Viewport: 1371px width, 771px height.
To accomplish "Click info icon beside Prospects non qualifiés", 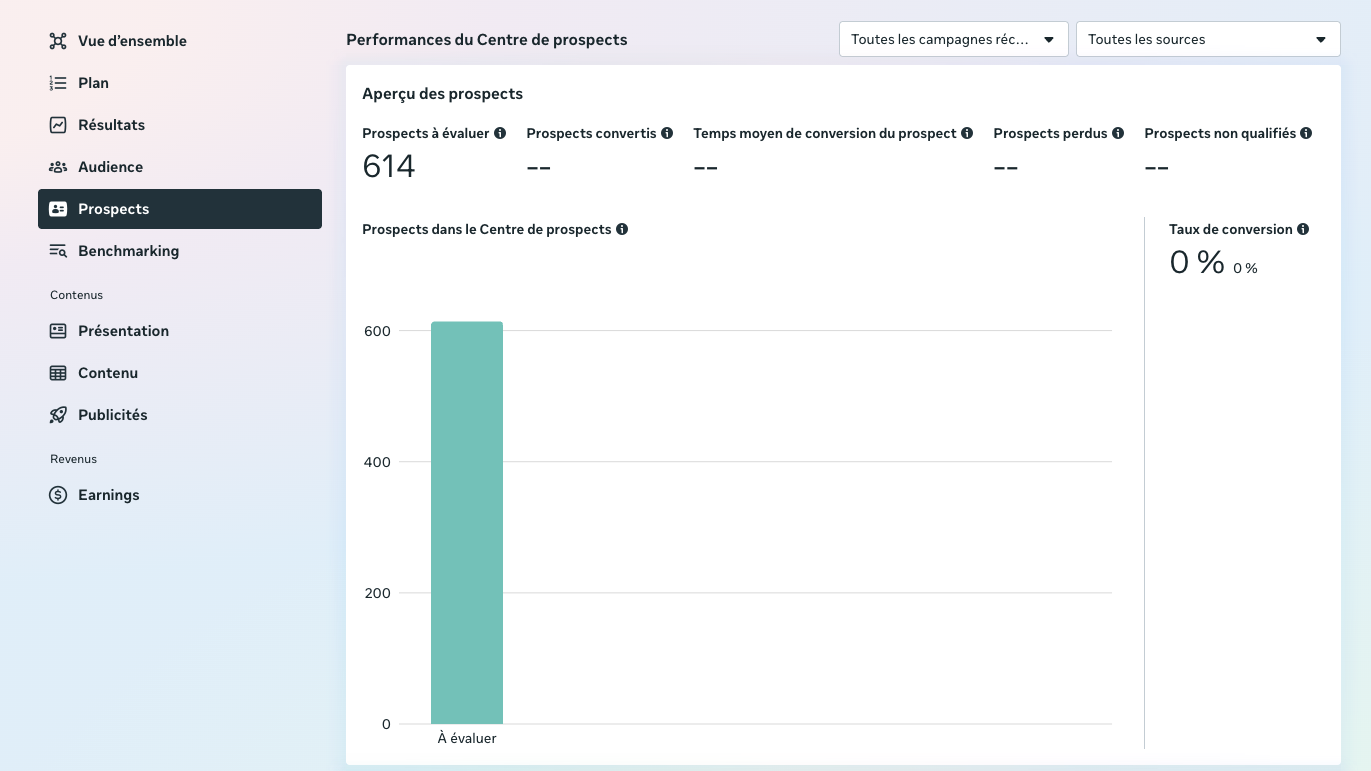I will coord(1306,133).
